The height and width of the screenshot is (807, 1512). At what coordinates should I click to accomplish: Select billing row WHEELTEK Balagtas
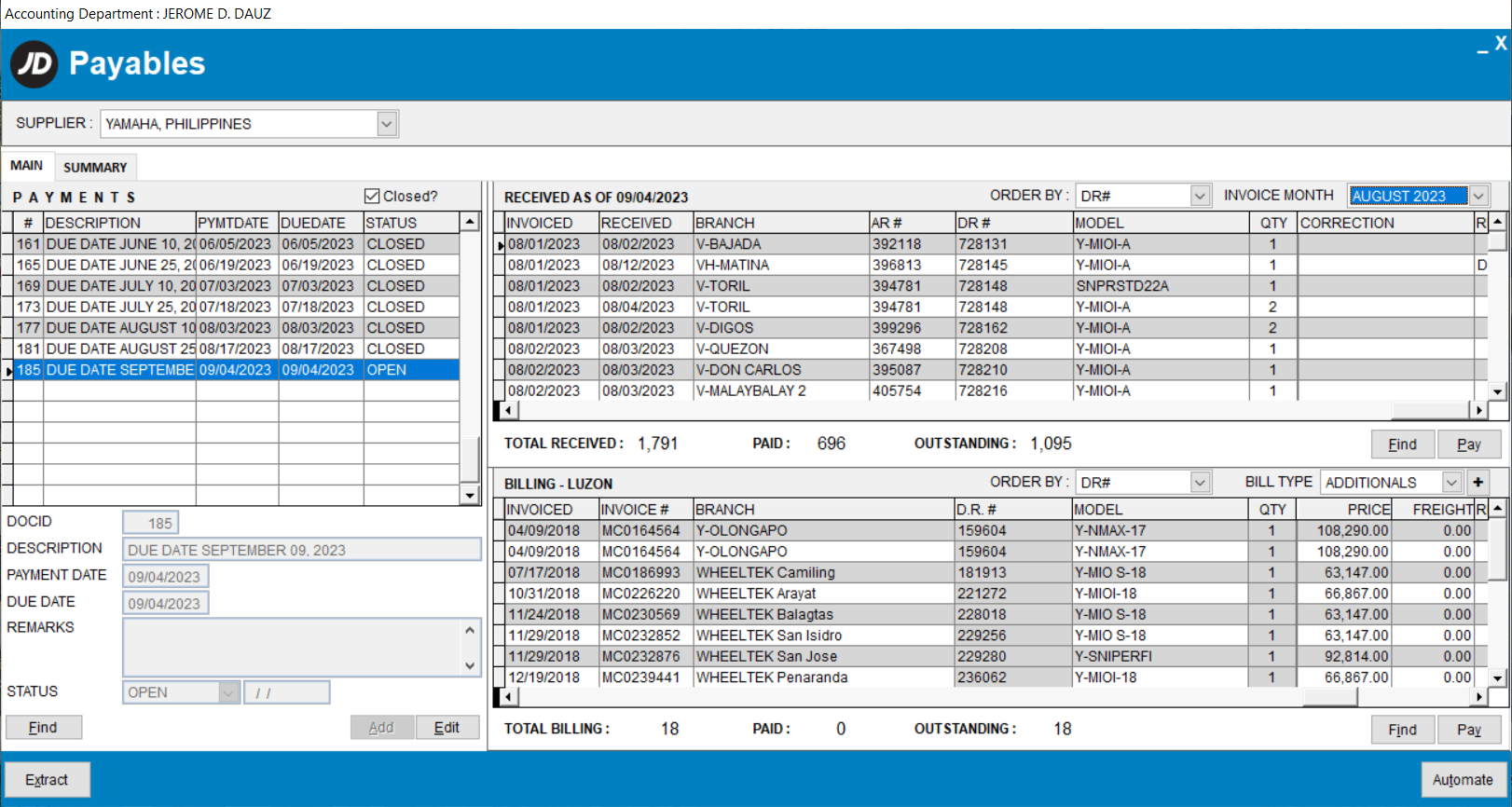tap(997, 614)
